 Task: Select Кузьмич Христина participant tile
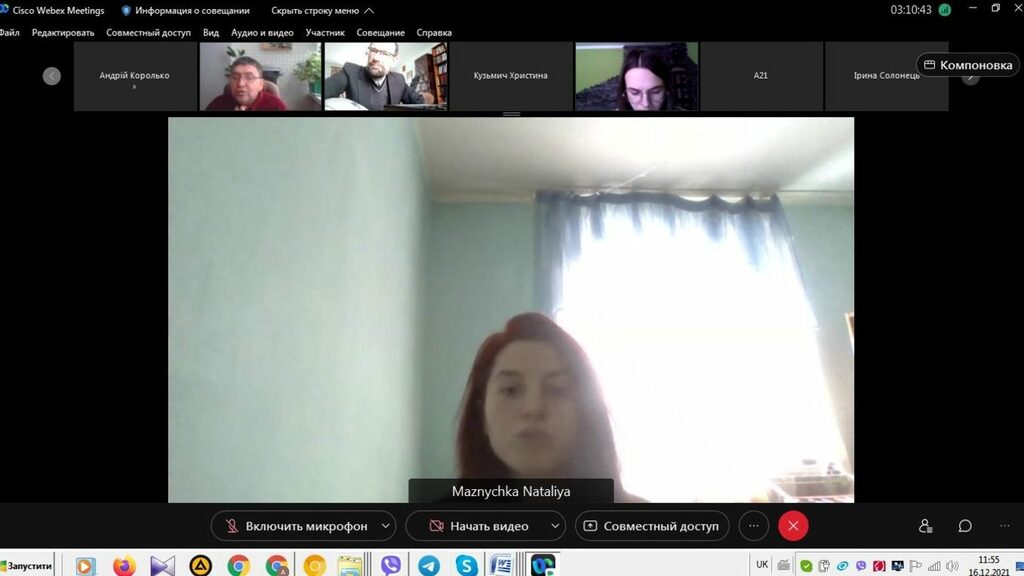point(511,76)
